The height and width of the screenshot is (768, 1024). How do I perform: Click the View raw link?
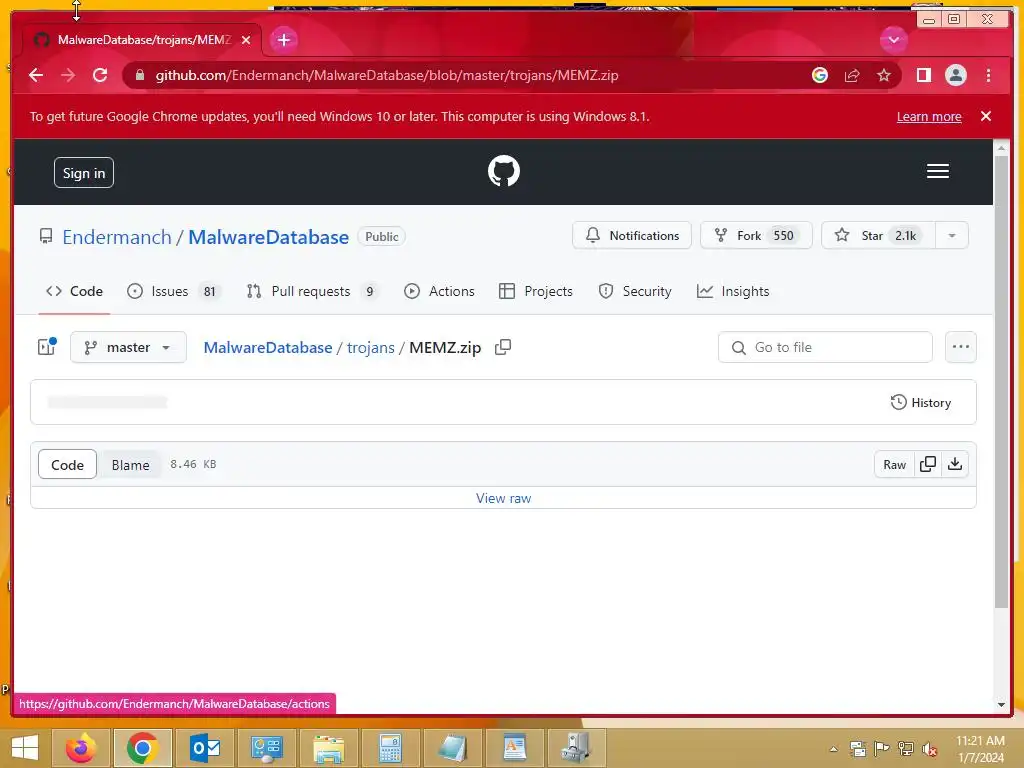[x=504, y=498]
